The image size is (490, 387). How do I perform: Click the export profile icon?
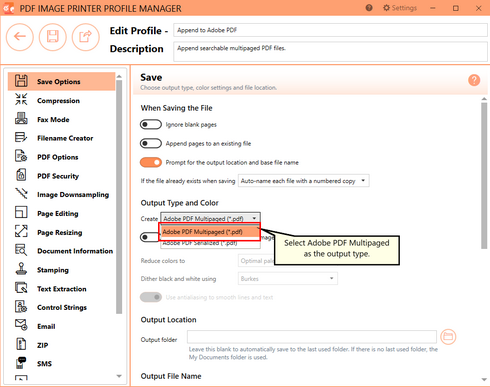coord(86,37)
